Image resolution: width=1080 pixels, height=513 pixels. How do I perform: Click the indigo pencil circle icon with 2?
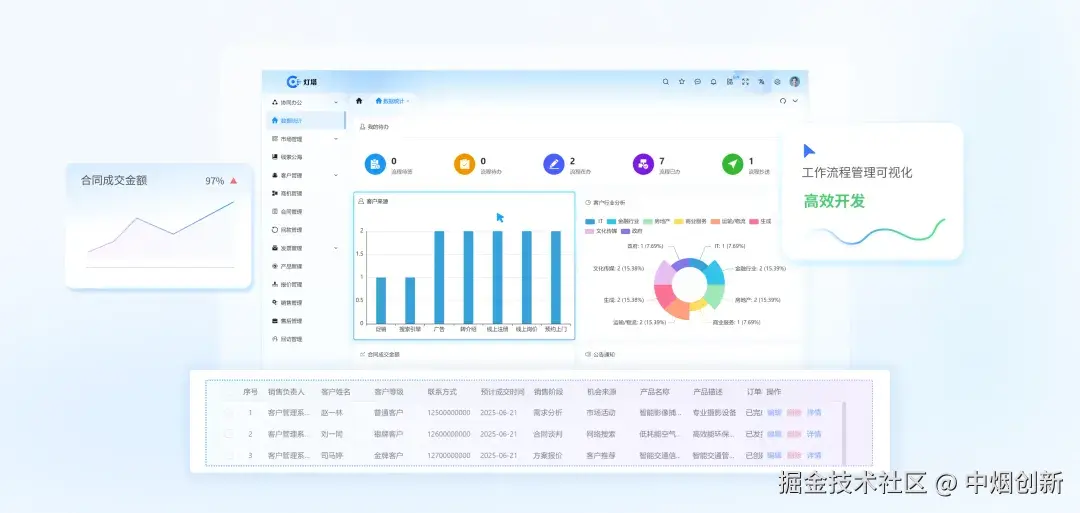click(x=554, y=164)
